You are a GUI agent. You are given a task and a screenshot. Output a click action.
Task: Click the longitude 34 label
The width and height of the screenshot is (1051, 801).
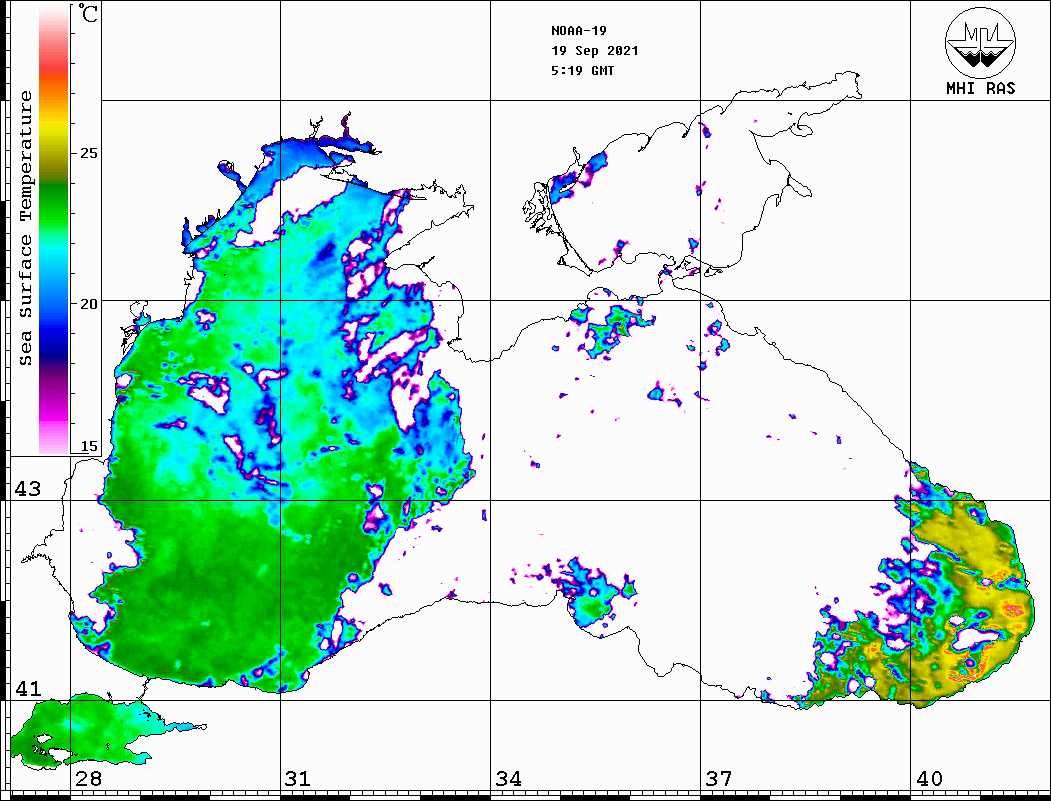[x=508, y=779]
